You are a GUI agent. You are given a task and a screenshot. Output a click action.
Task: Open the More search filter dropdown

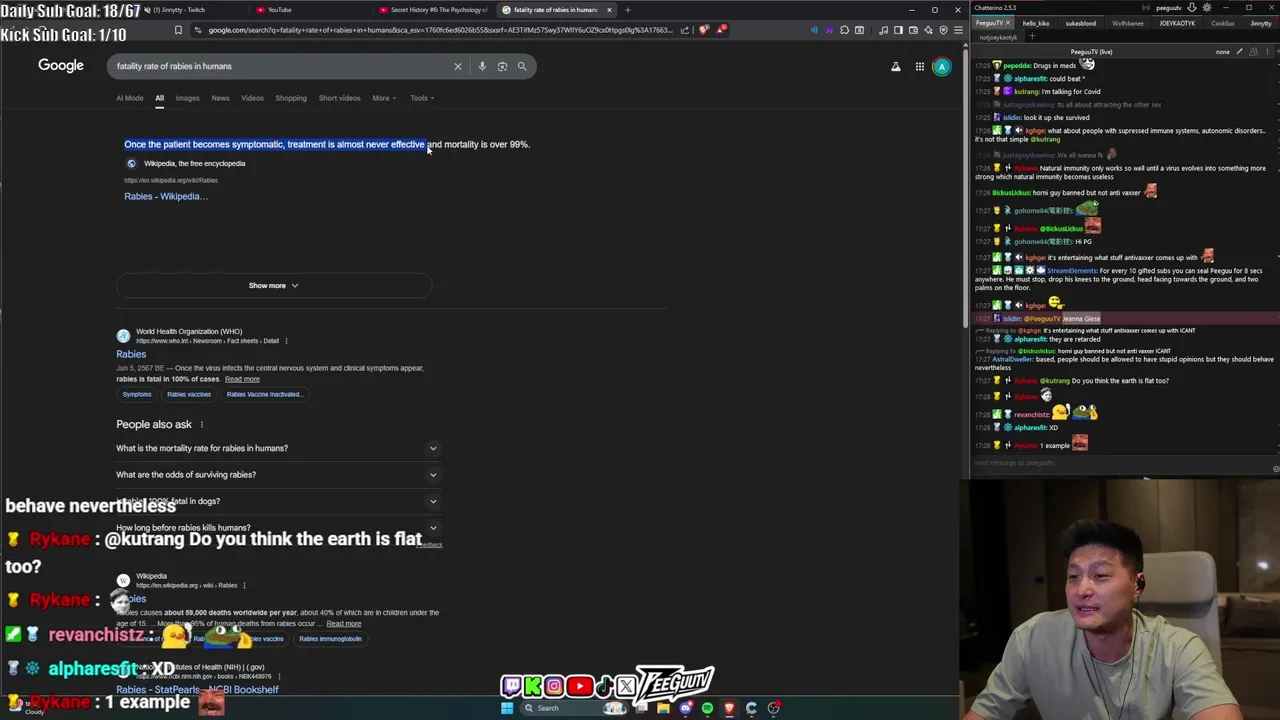pos(384,98)
